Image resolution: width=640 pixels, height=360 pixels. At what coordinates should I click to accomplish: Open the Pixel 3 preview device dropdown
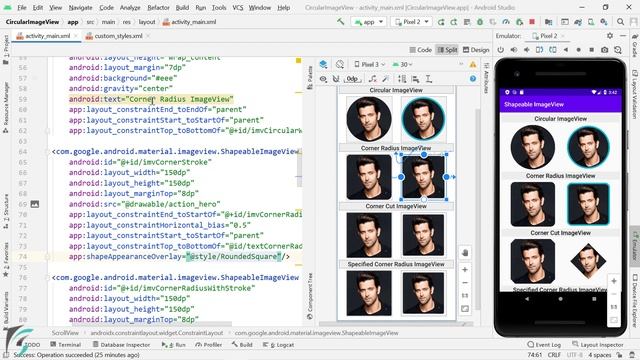(370, 64)
